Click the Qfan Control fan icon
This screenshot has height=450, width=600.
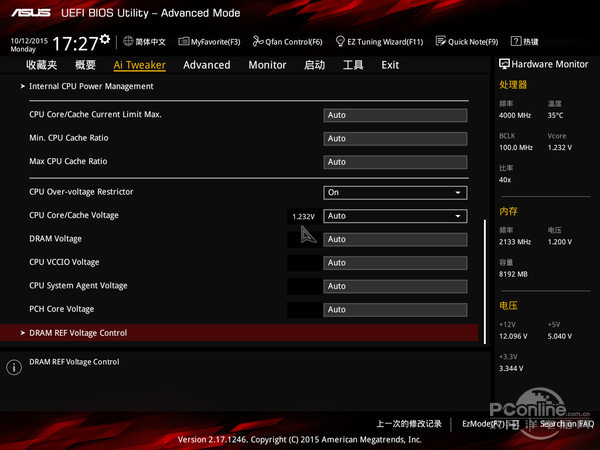pos(258,41)
